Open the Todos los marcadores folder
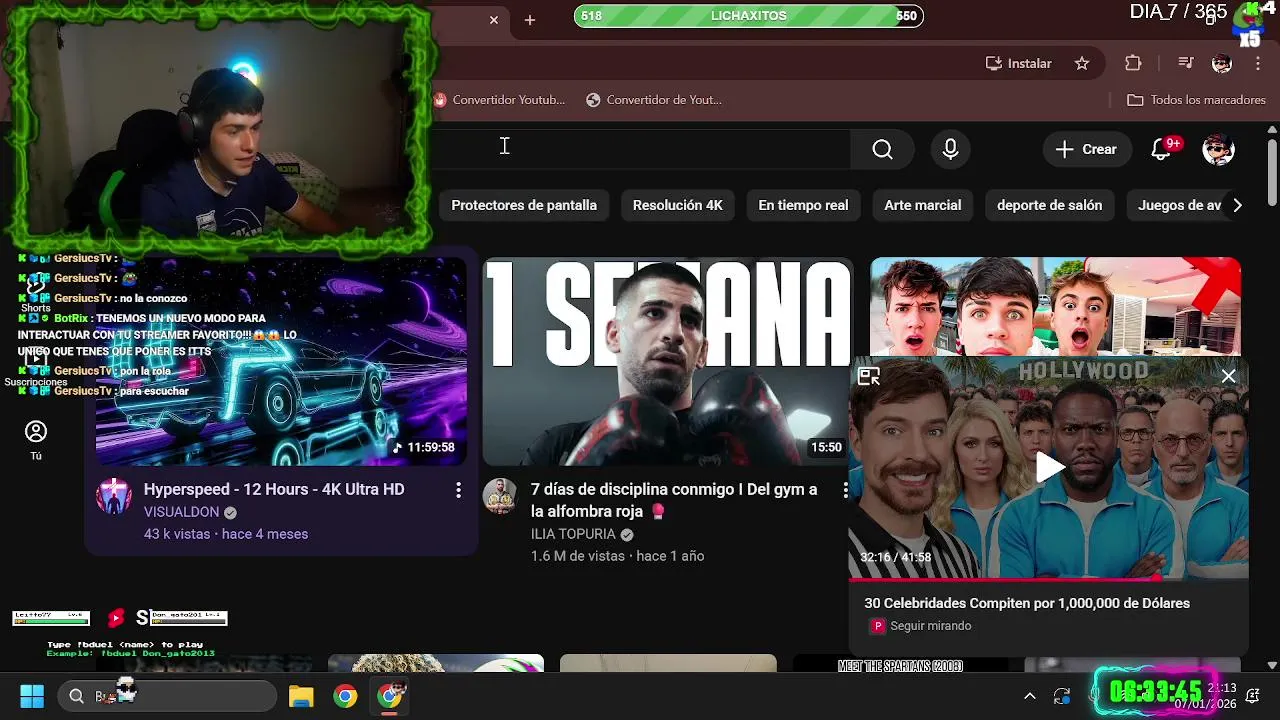Screen dimensions: 1280x720 tap(1196, 100)
